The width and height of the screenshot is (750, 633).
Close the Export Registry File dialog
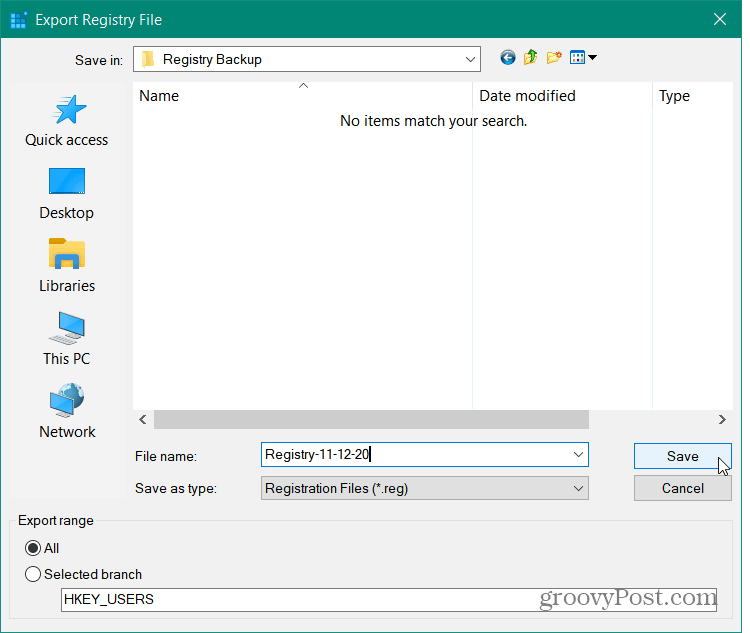pos(720,19)
